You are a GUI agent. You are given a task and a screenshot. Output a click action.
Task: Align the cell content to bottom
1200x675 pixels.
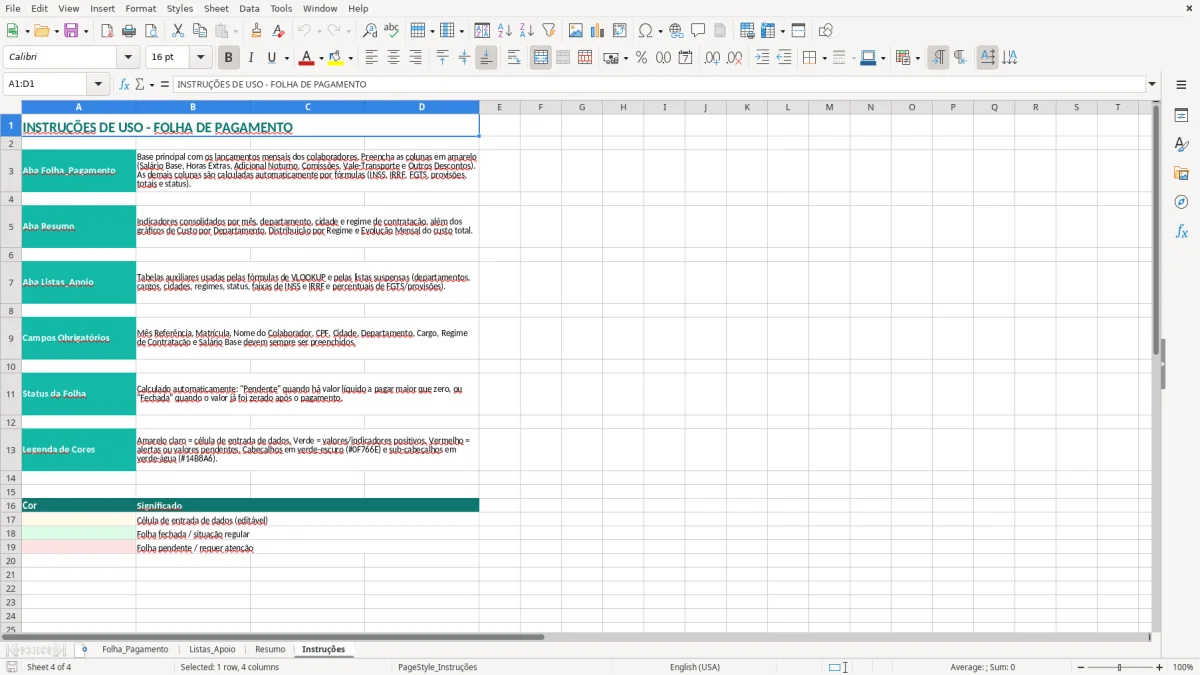tap(486, 58)
